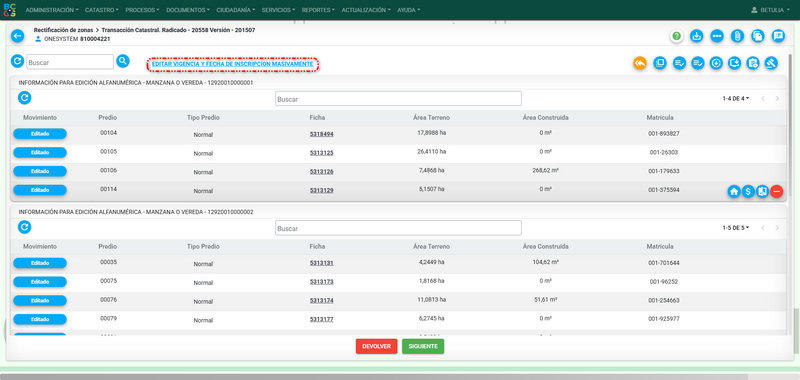This screenshot has width=800, height=380.
Task: Refresh the manzana 12920010000002 table
Action: click(24, 227)
